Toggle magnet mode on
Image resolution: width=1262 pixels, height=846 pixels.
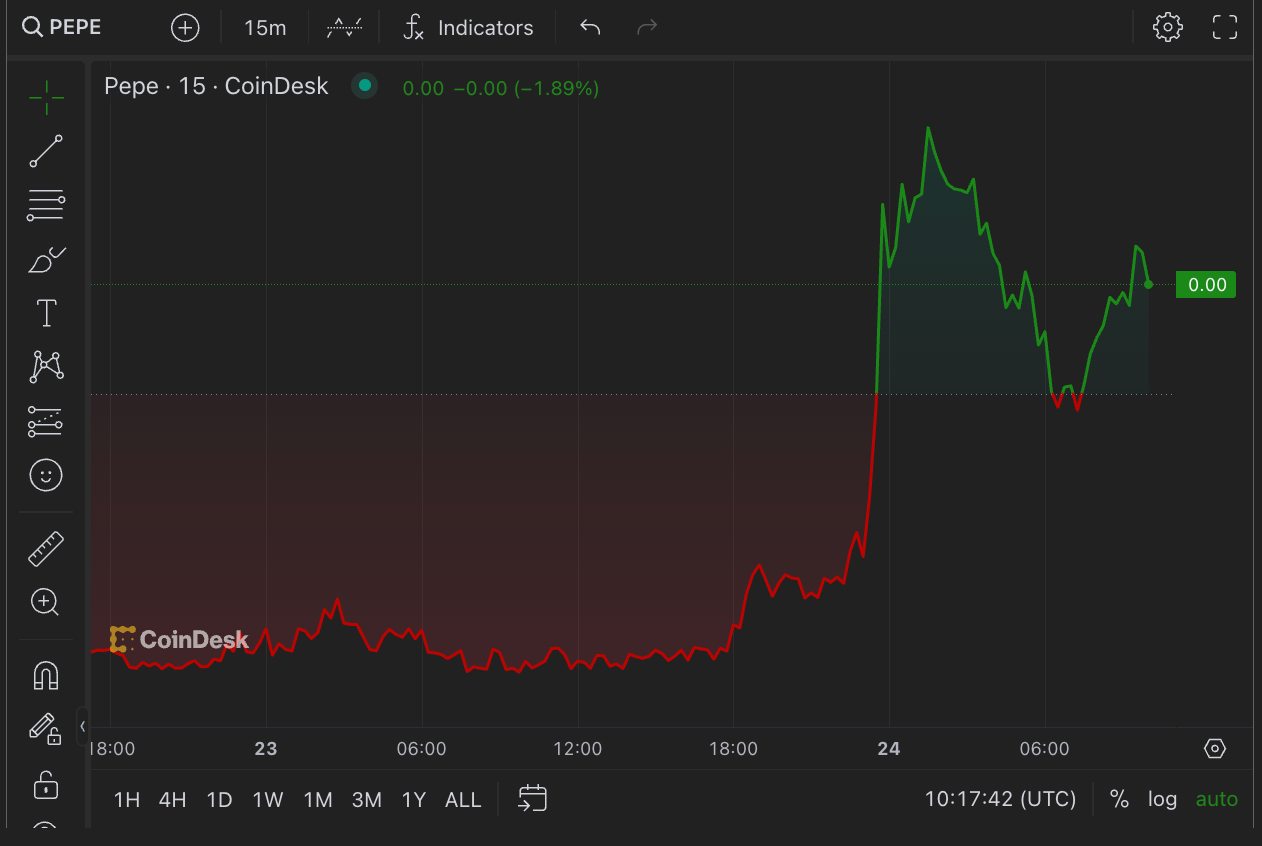tap(45, 675)
